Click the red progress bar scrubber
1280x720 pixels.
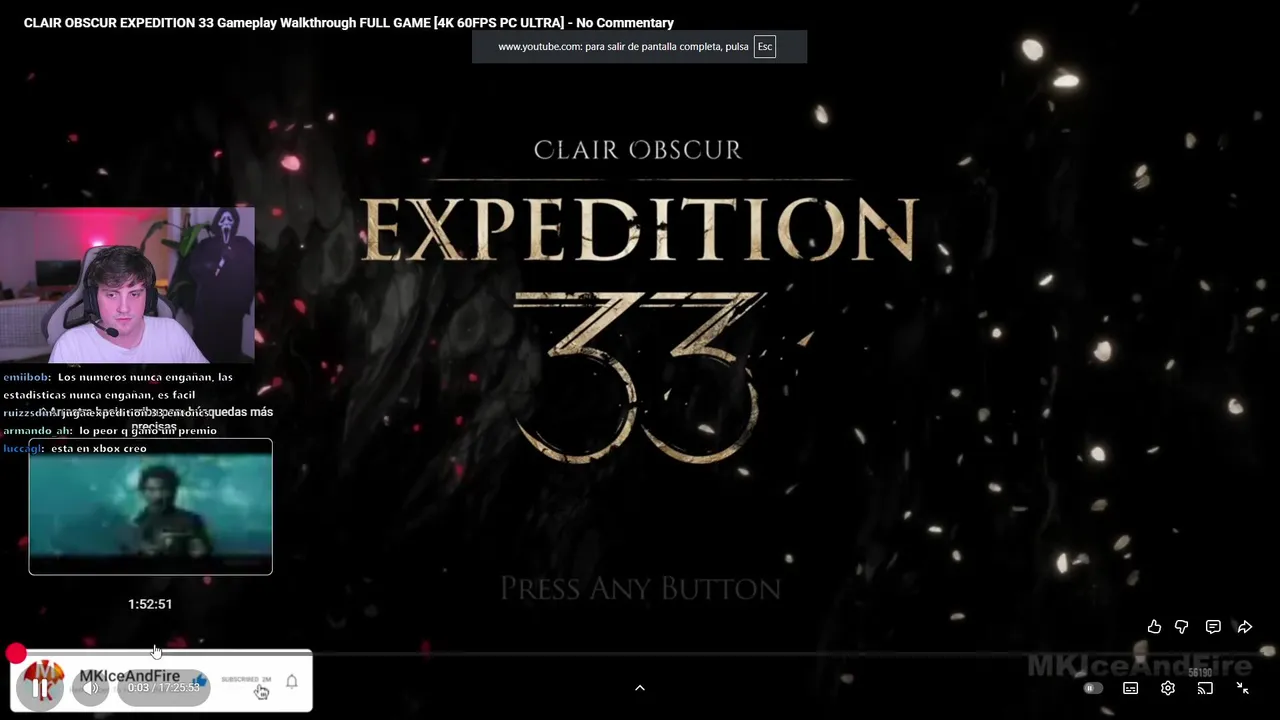coord(16,654)
